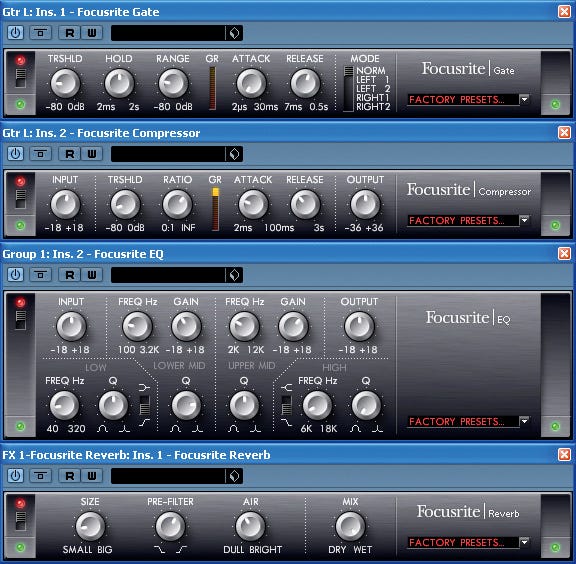The width and height of the screenshot is (576, 564).
Task: Bypass the Focusrite Gate plugin power button
Action: pyautogui.click(x=15, y=33)
